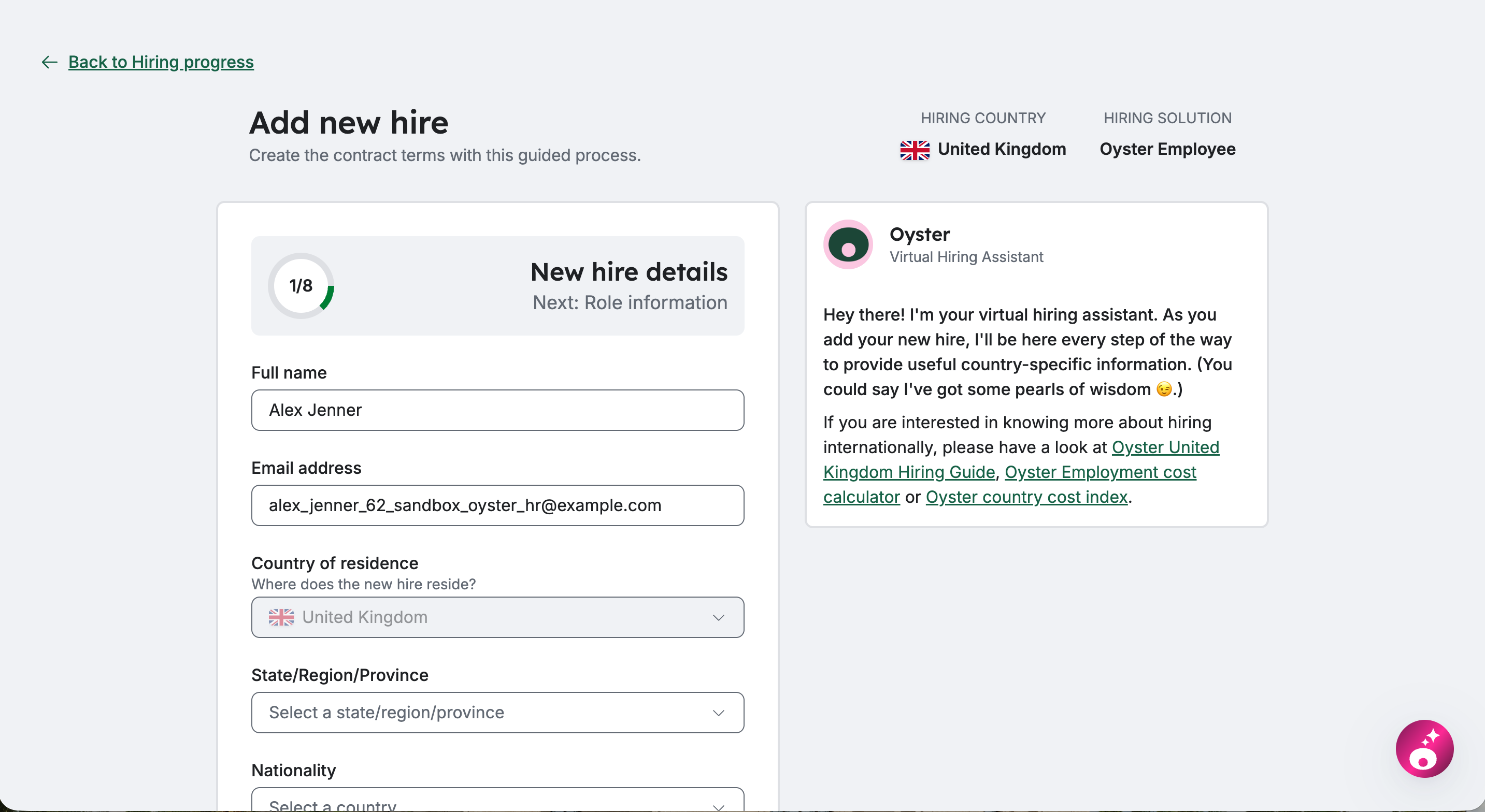The height and width of the screenshot is (812, 1485).
Task: Open the floating AI assistant button
Action: pyautogui.click(x=1424, y=748)
